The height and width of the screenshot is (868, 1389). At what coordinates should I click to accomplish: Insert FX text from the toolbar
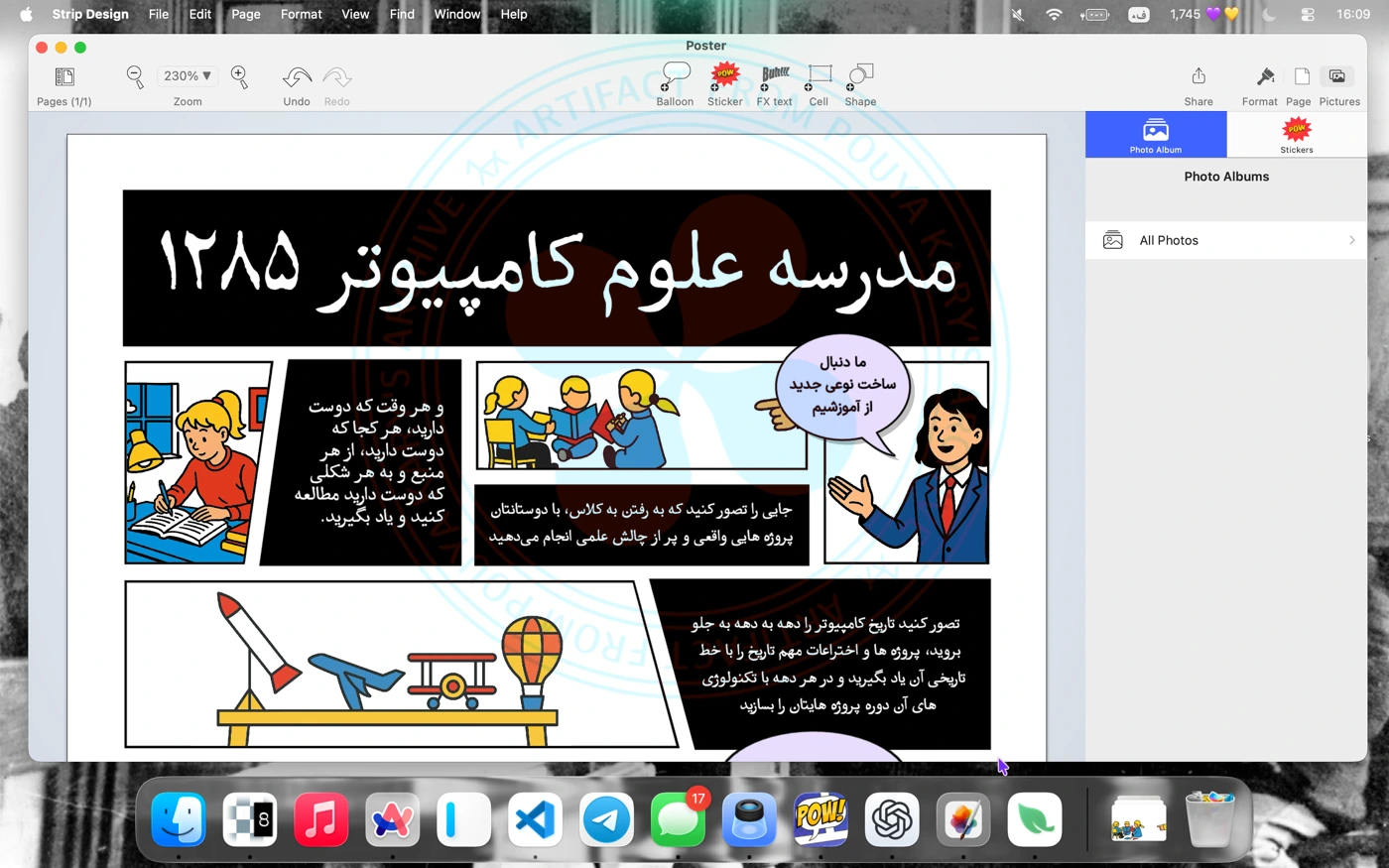click(x=774, y=77)
